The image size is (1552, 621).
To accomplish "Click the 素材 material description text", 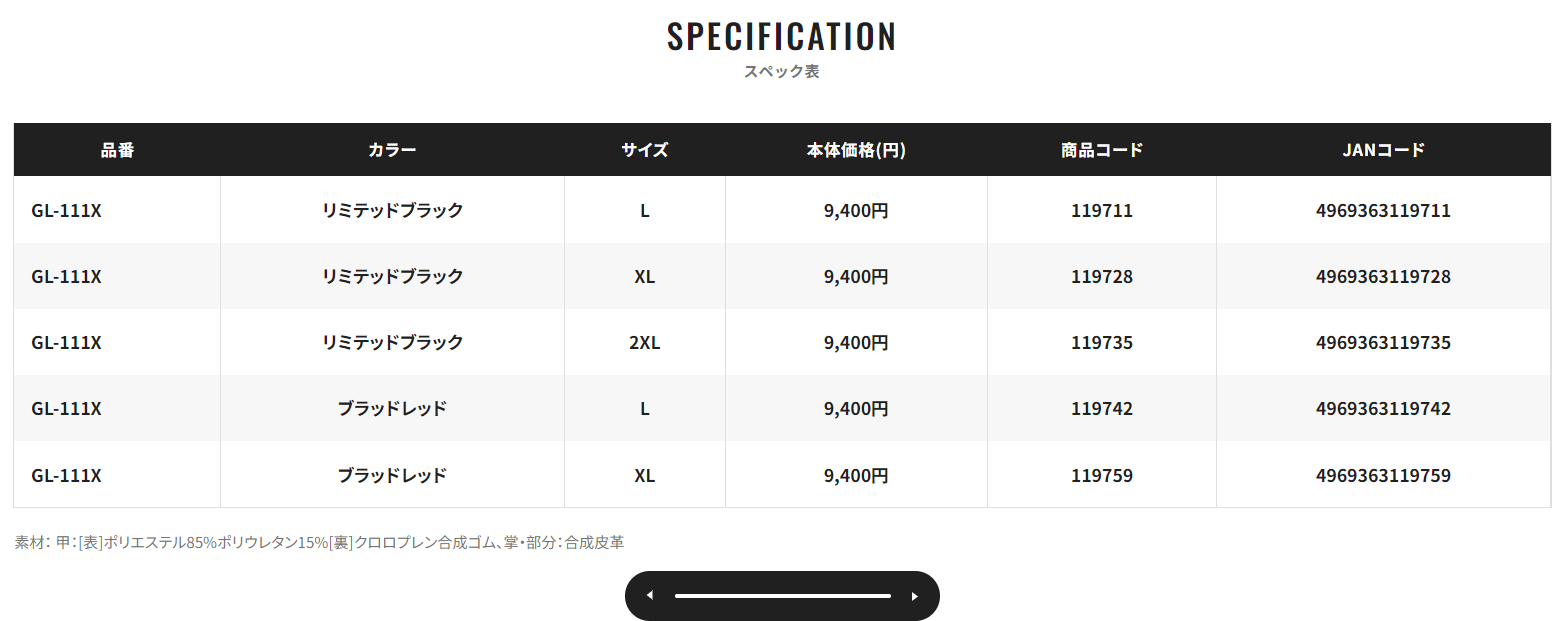I will [x=319, y=543].
